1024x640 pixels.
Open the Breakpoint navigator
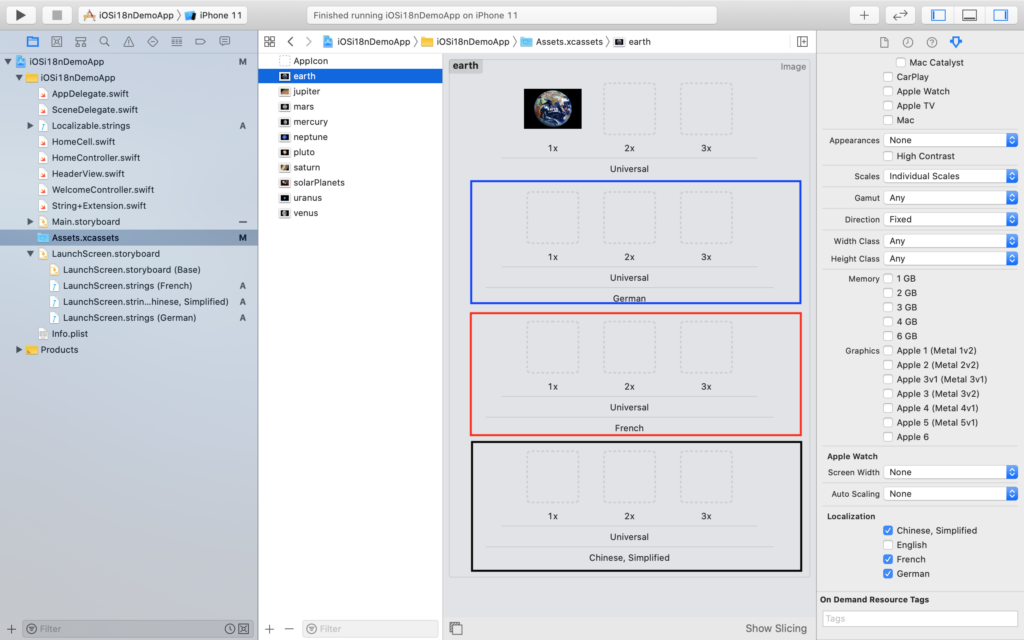point(200,41)
